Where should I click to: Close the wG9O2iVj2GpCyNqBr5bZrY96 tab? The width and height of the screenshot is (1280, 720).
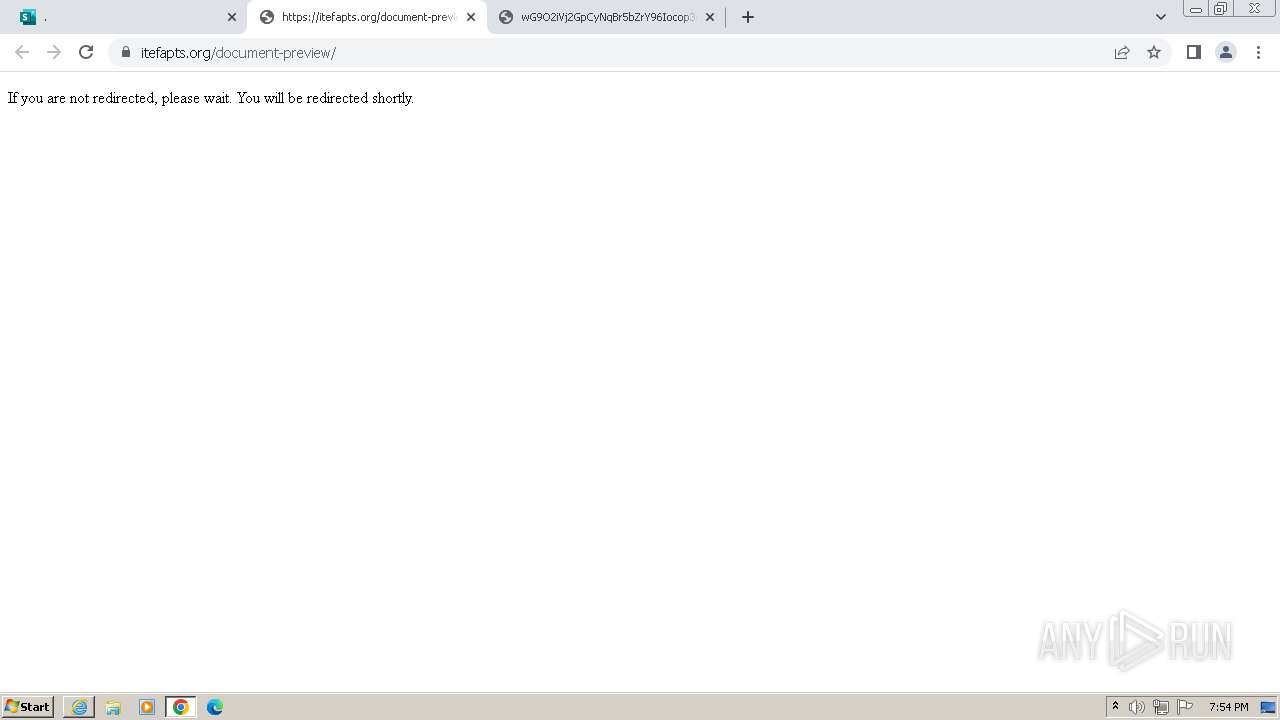click(x=710, y=17)
